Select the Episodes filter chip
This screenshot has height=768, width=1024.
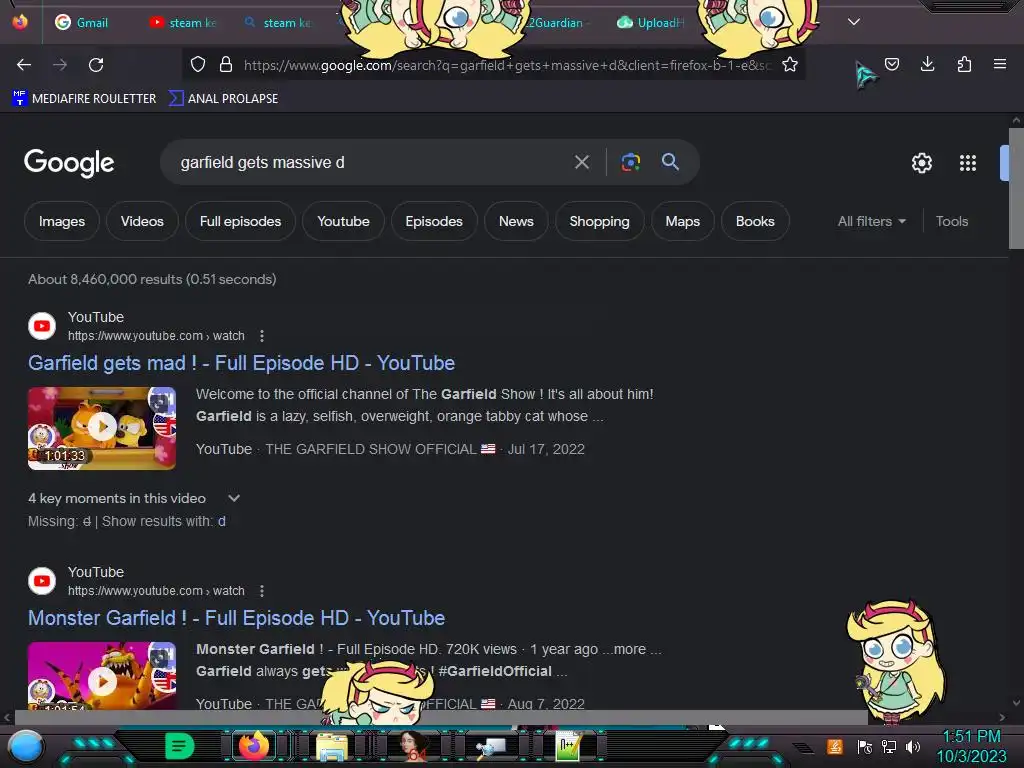(434, 221)
